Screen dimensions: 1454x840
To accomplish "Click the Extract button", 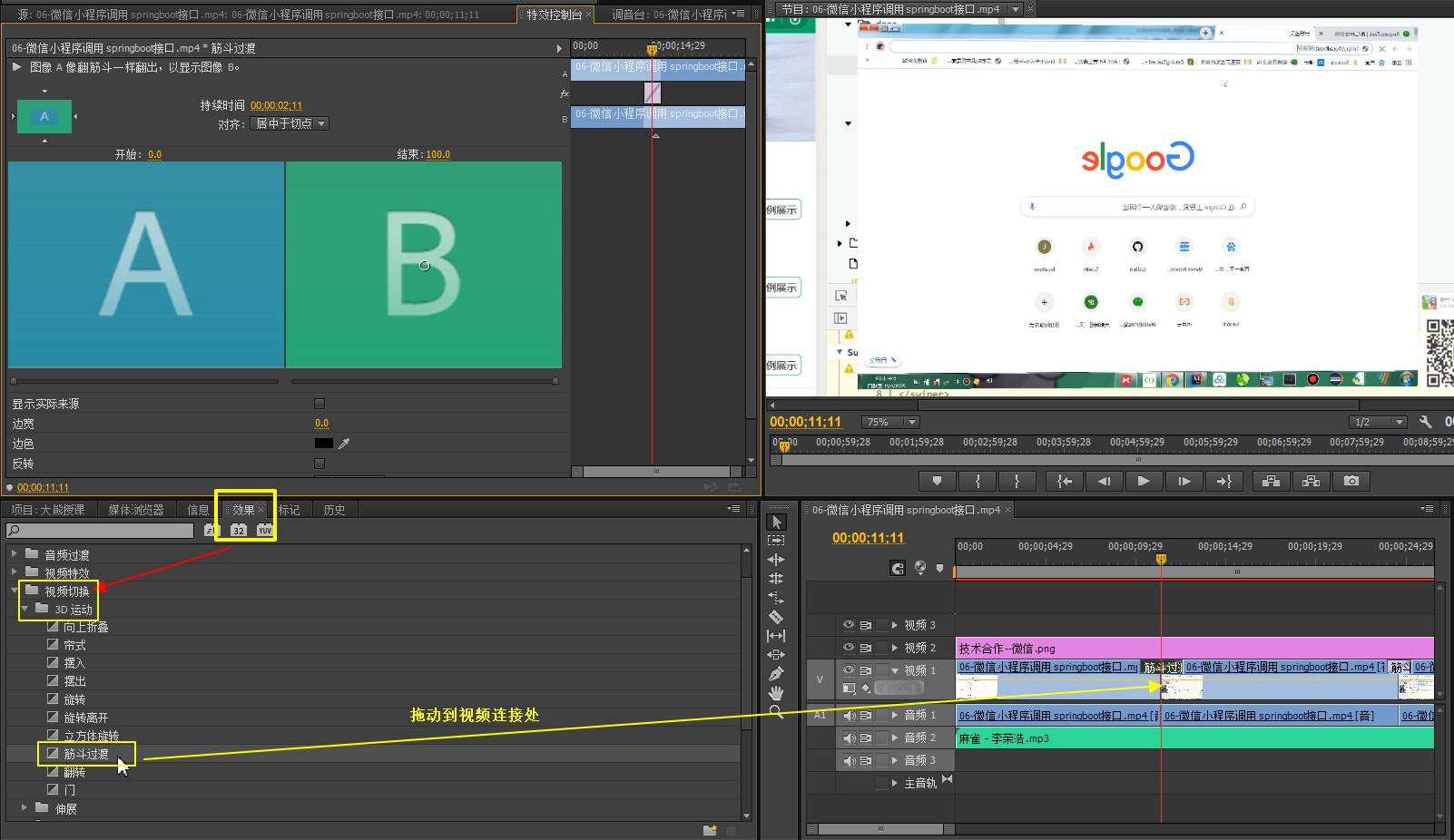I will 1311,481.
